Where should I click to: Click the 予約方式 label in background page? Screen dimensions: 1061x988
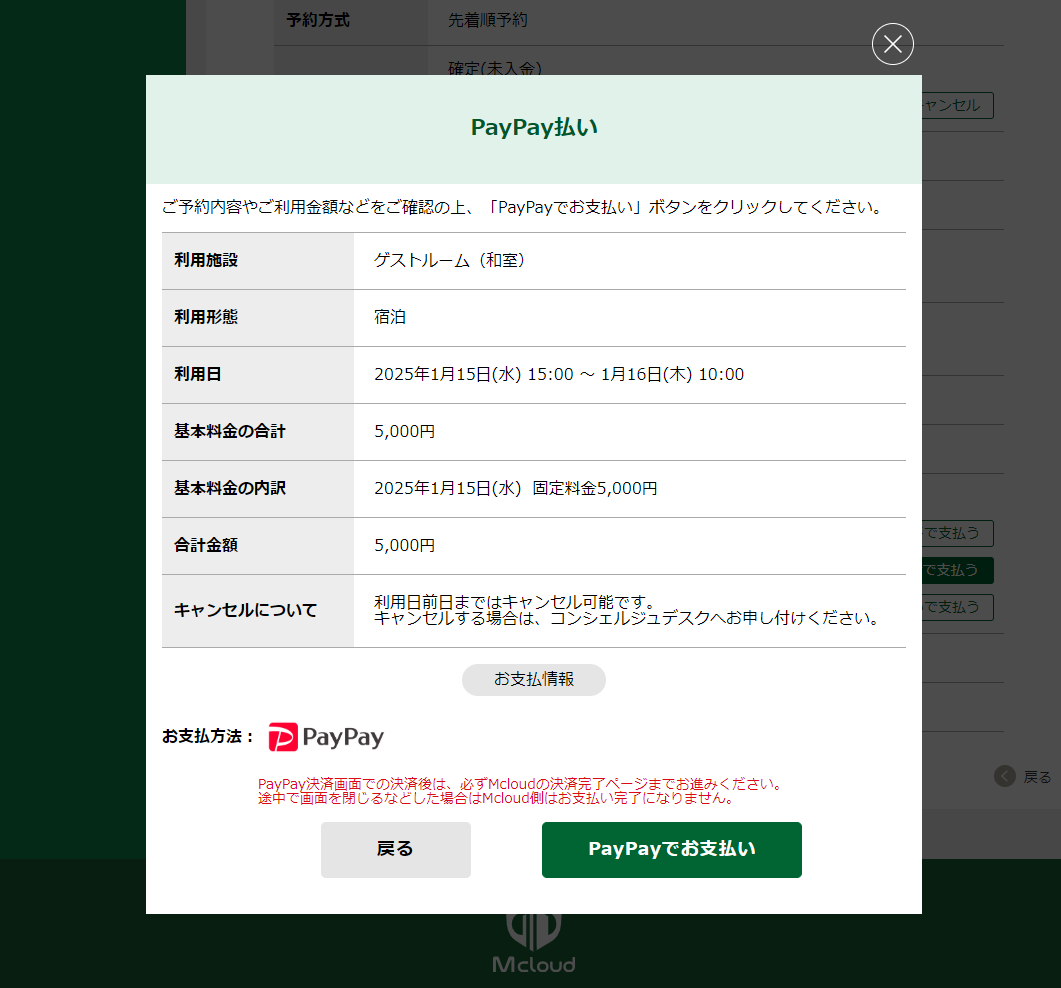(318, 20)
